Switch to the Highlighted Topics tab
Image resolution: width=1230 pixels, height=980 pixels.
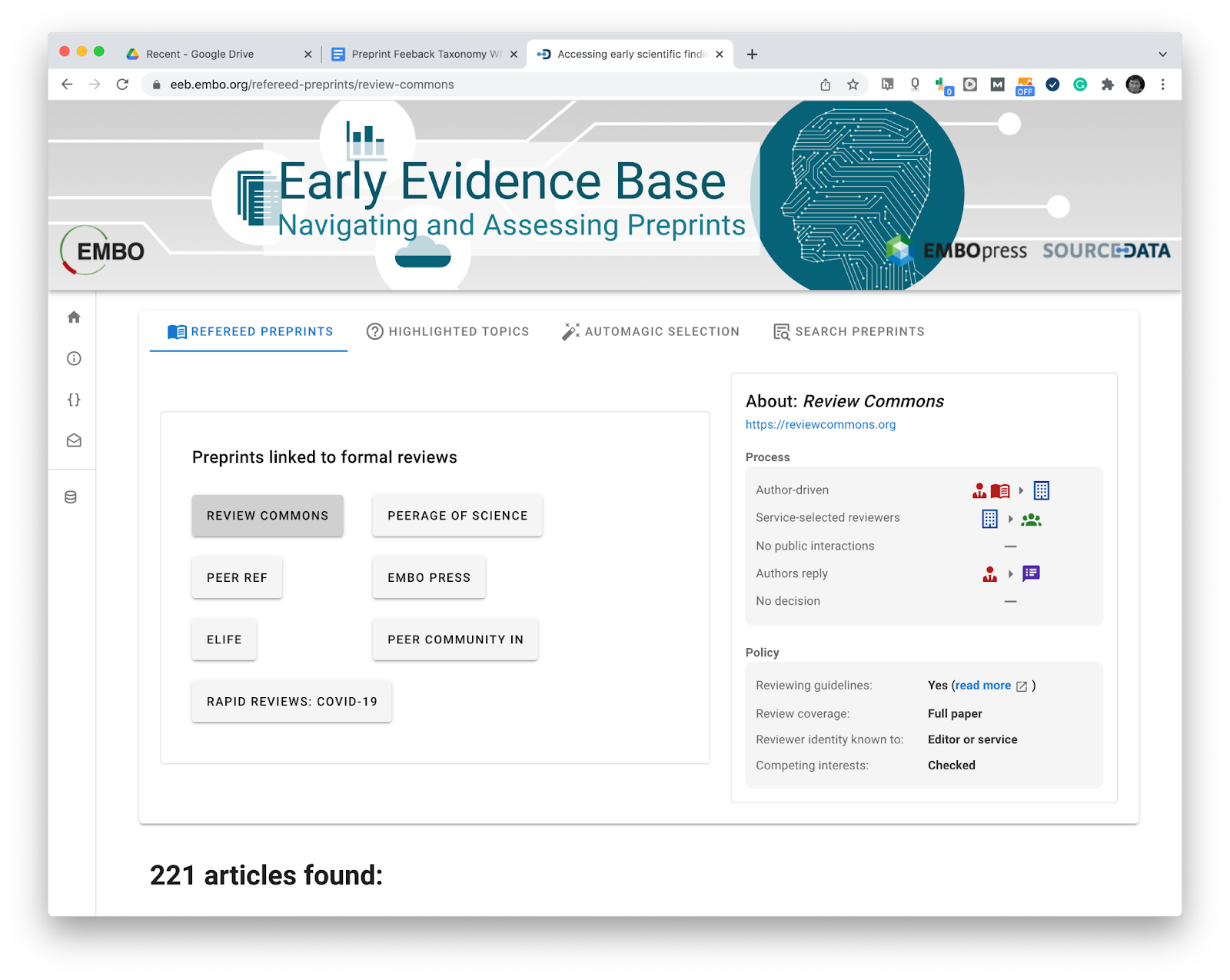click(447, 331)
